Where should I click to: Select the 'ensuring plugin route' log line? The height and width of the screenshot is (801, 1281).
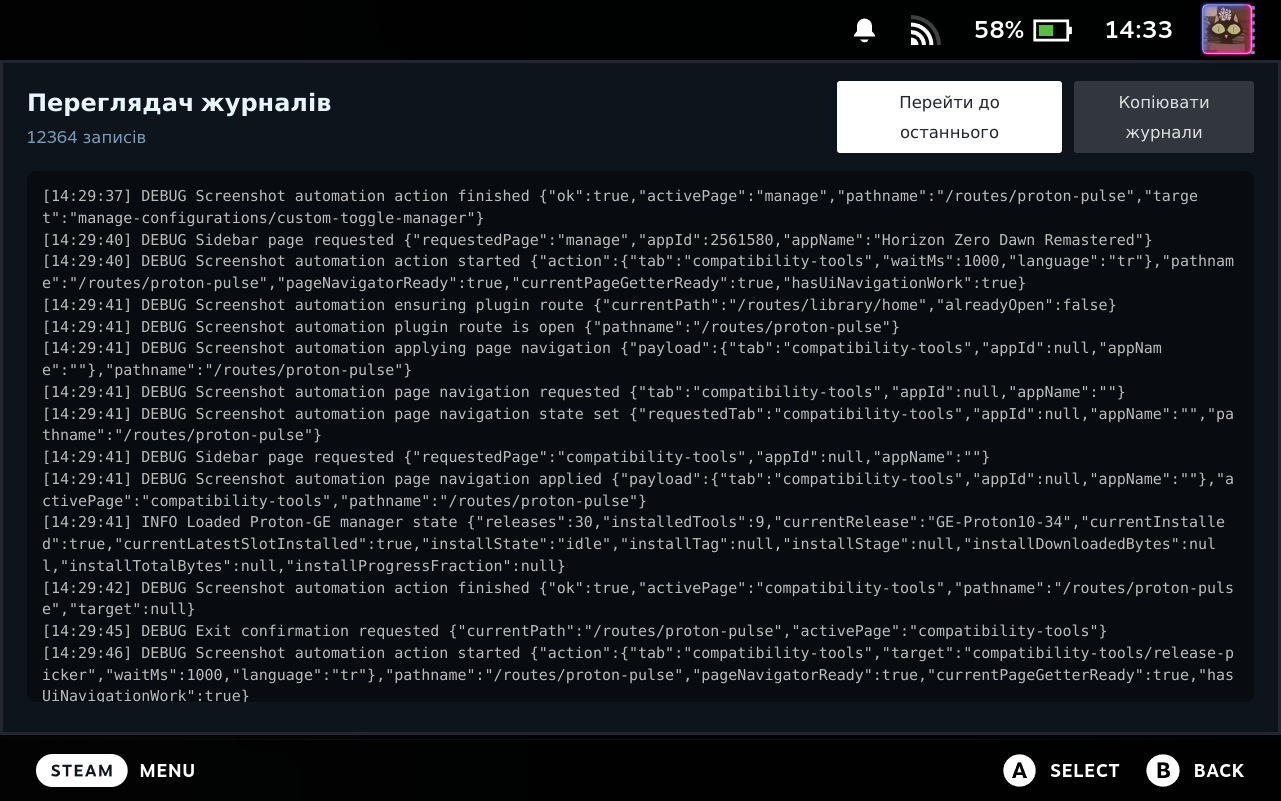(x=579, y=305)
